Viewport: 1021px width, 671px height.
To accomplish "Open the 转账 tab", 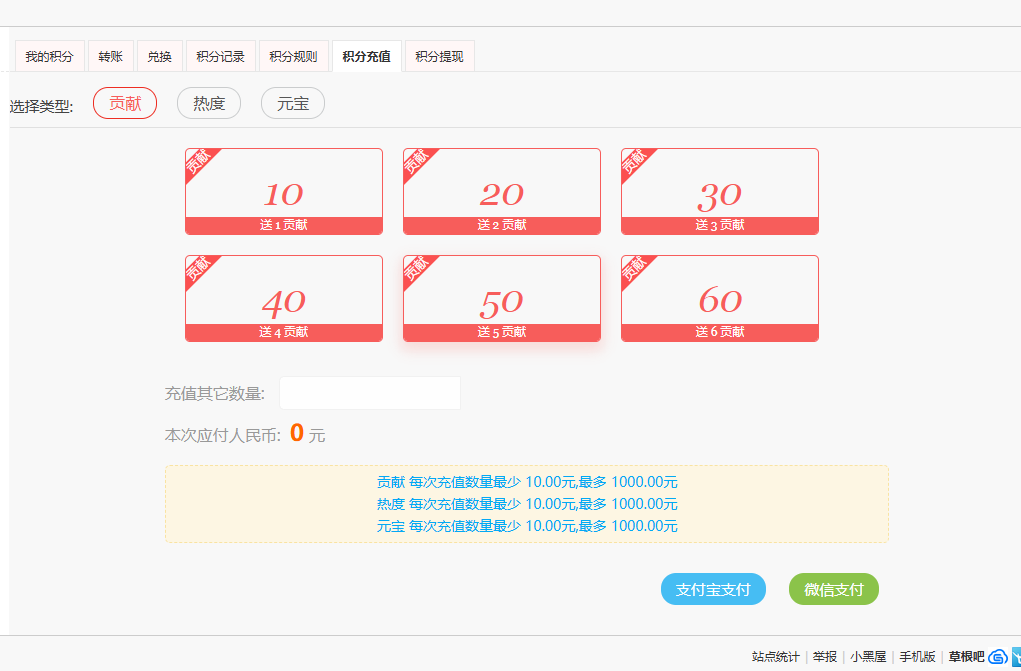I will pos(110,56).
